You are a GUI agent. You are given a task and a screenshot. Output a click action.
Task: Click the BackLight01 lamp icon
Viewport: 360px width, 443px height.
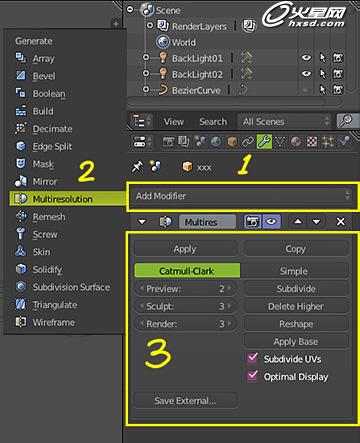(163, 57)
